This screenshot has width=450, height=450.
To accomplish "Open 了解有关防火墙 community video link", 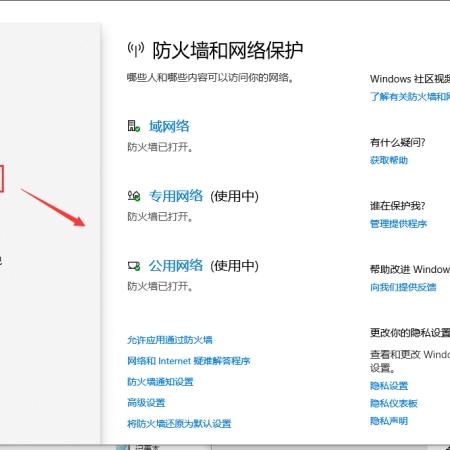I will 410,97.
